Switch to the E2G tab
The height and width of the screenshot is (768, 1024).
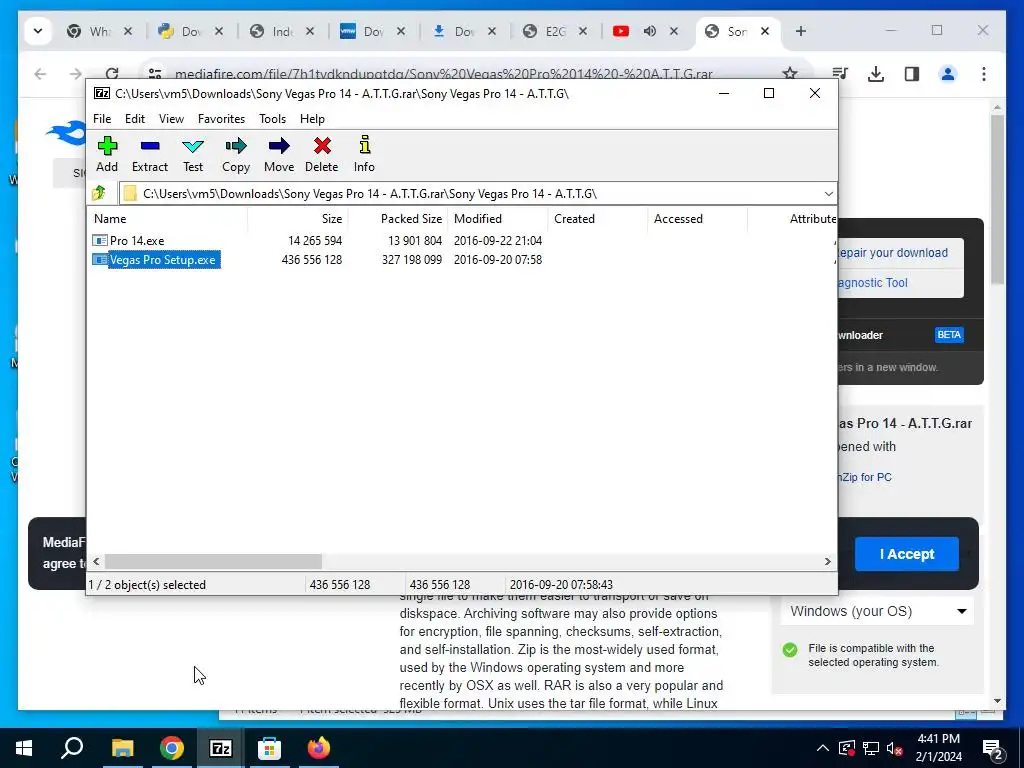[x=555, y=31]
